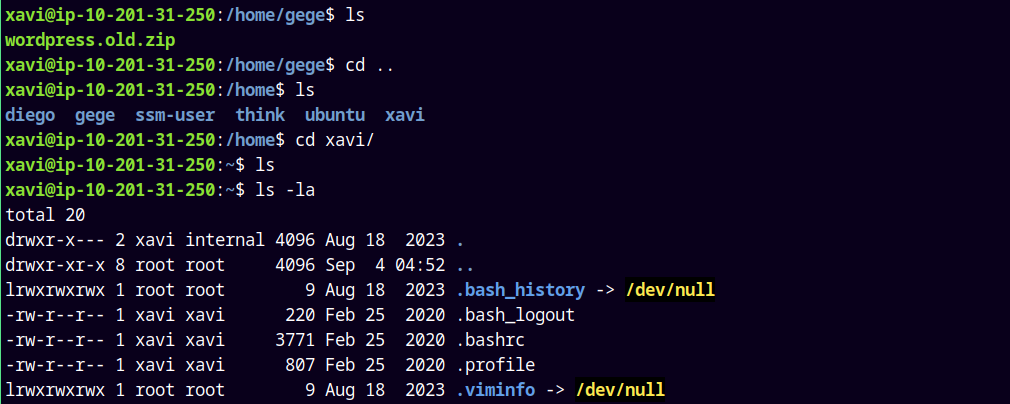Click the .bash_history symlink name
Screen dimensions: 1010x404
coord(520,290)
